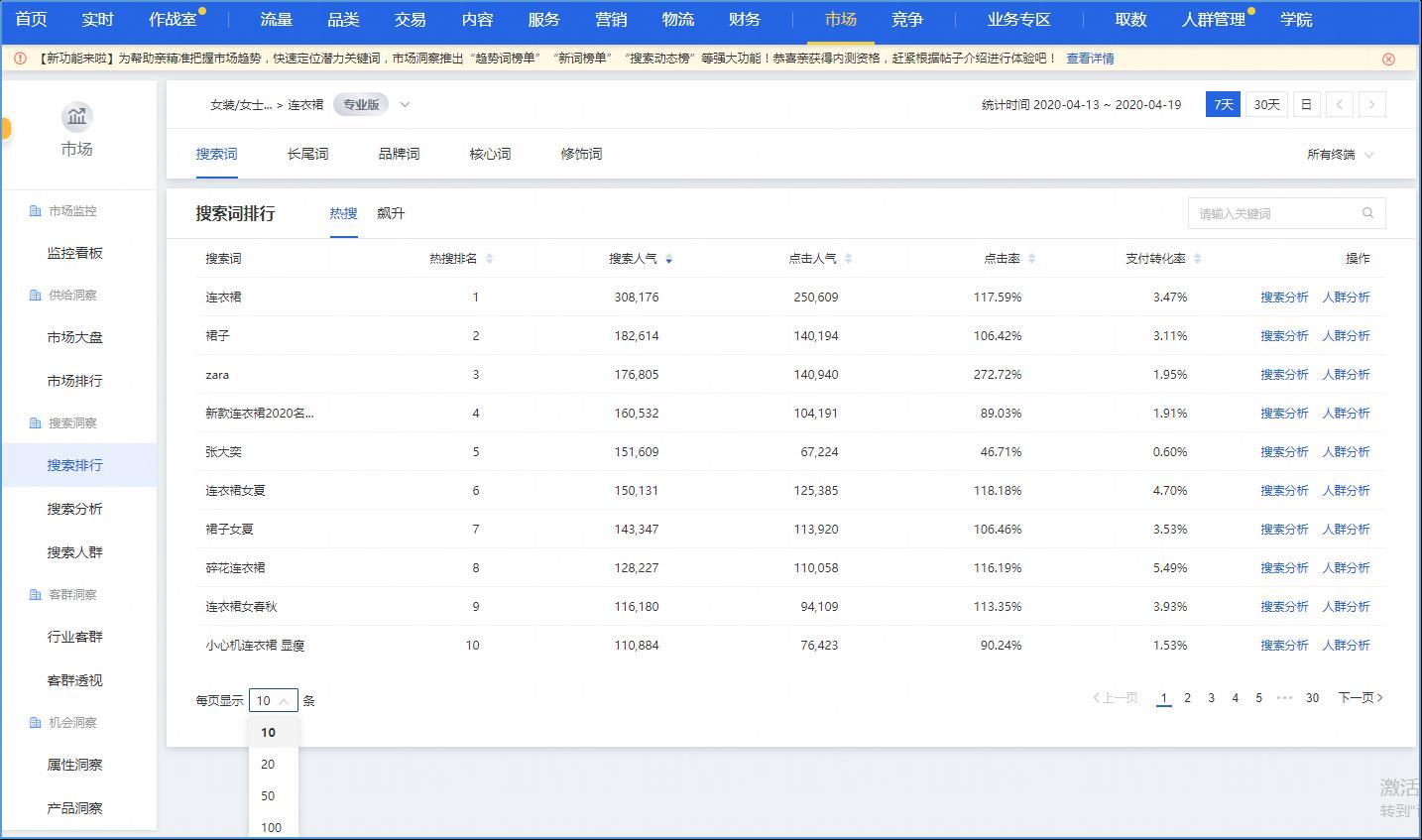Viewport: 1422px width, 840px height.
Task: Open 客群透视 in sidebar
Action: tap(75, 680)
